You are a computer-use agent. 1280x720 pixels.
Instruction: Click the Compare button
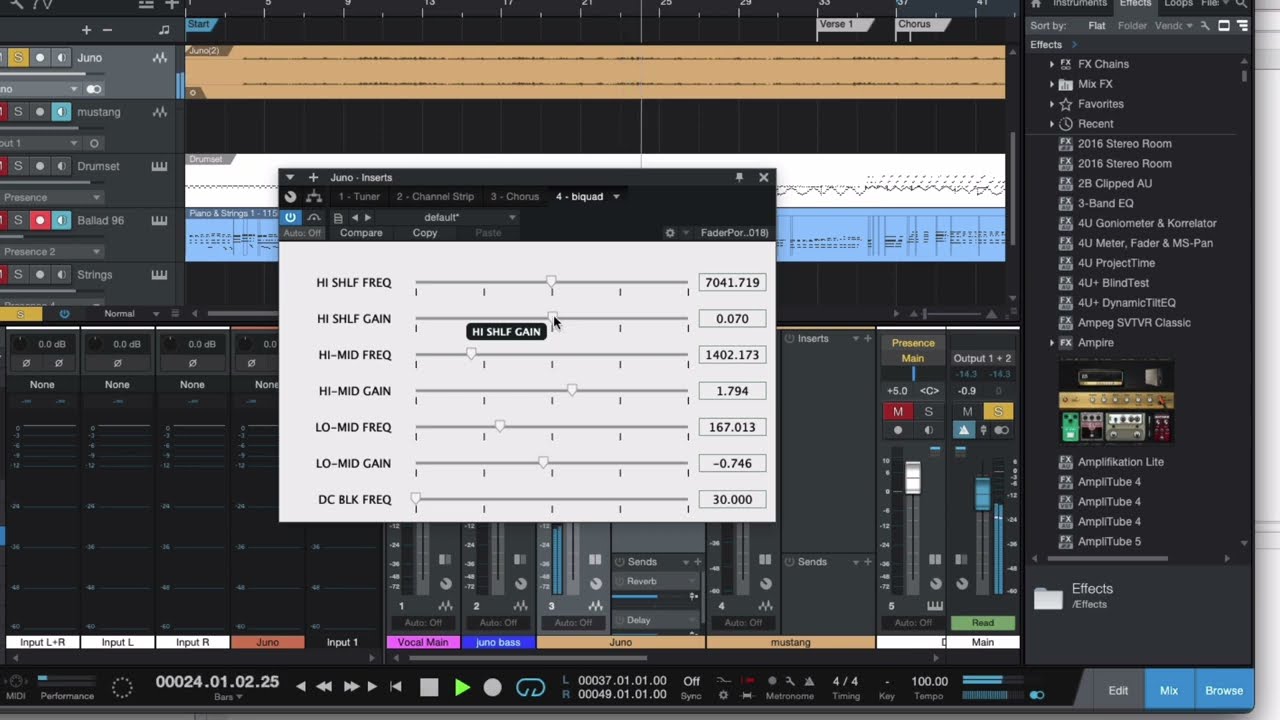click(361, 233)
